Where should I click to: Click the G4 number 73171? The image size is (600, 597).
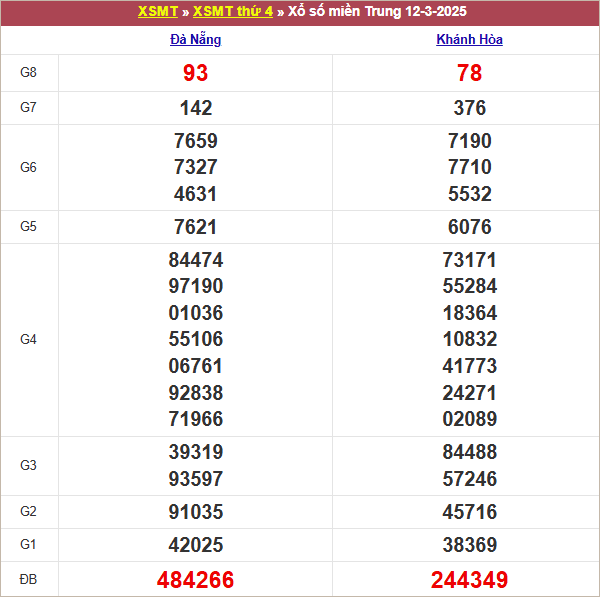[x=470, y=260]
